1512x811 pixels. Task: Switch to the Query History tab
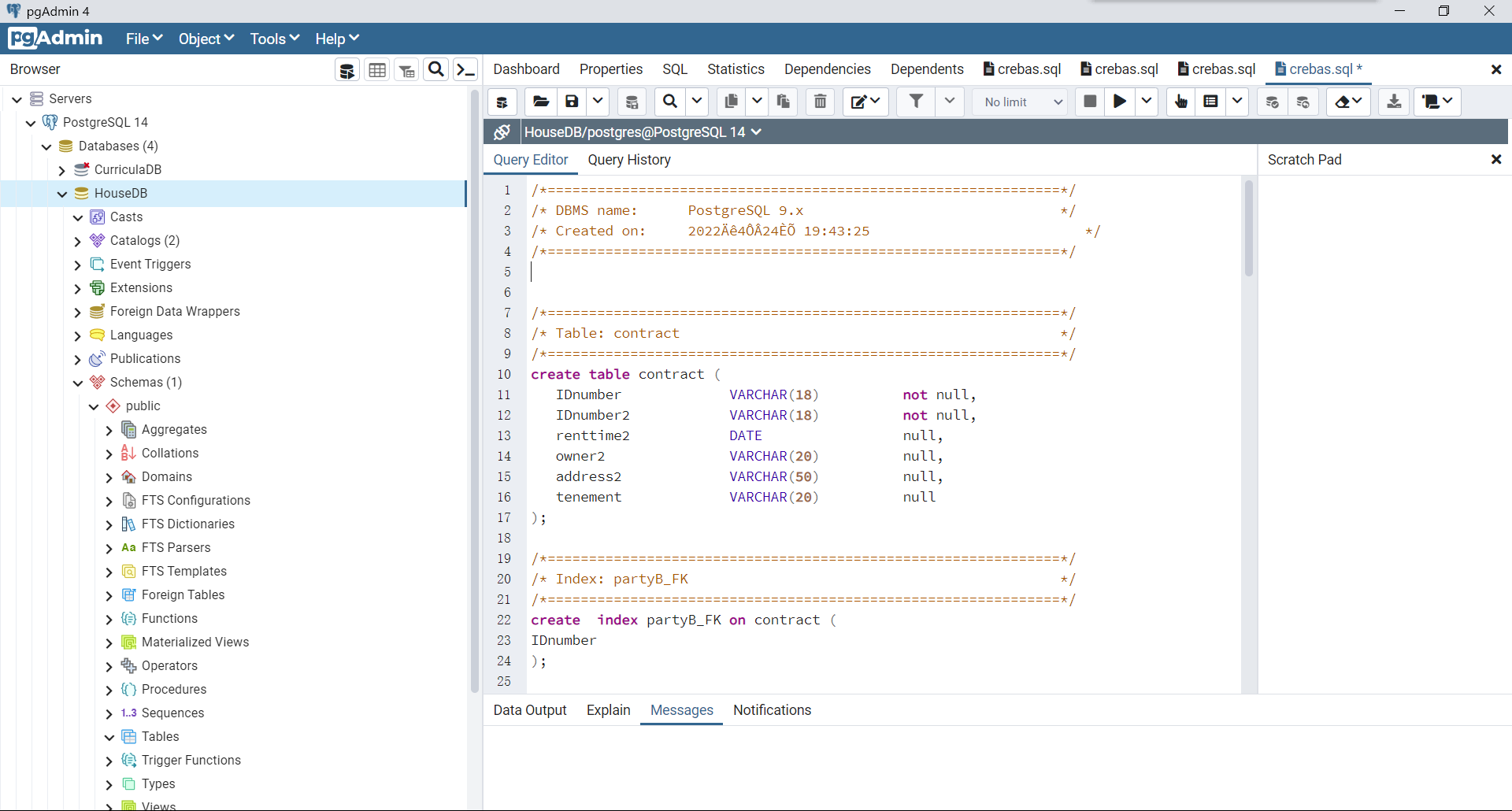click(x=628, y=160)
